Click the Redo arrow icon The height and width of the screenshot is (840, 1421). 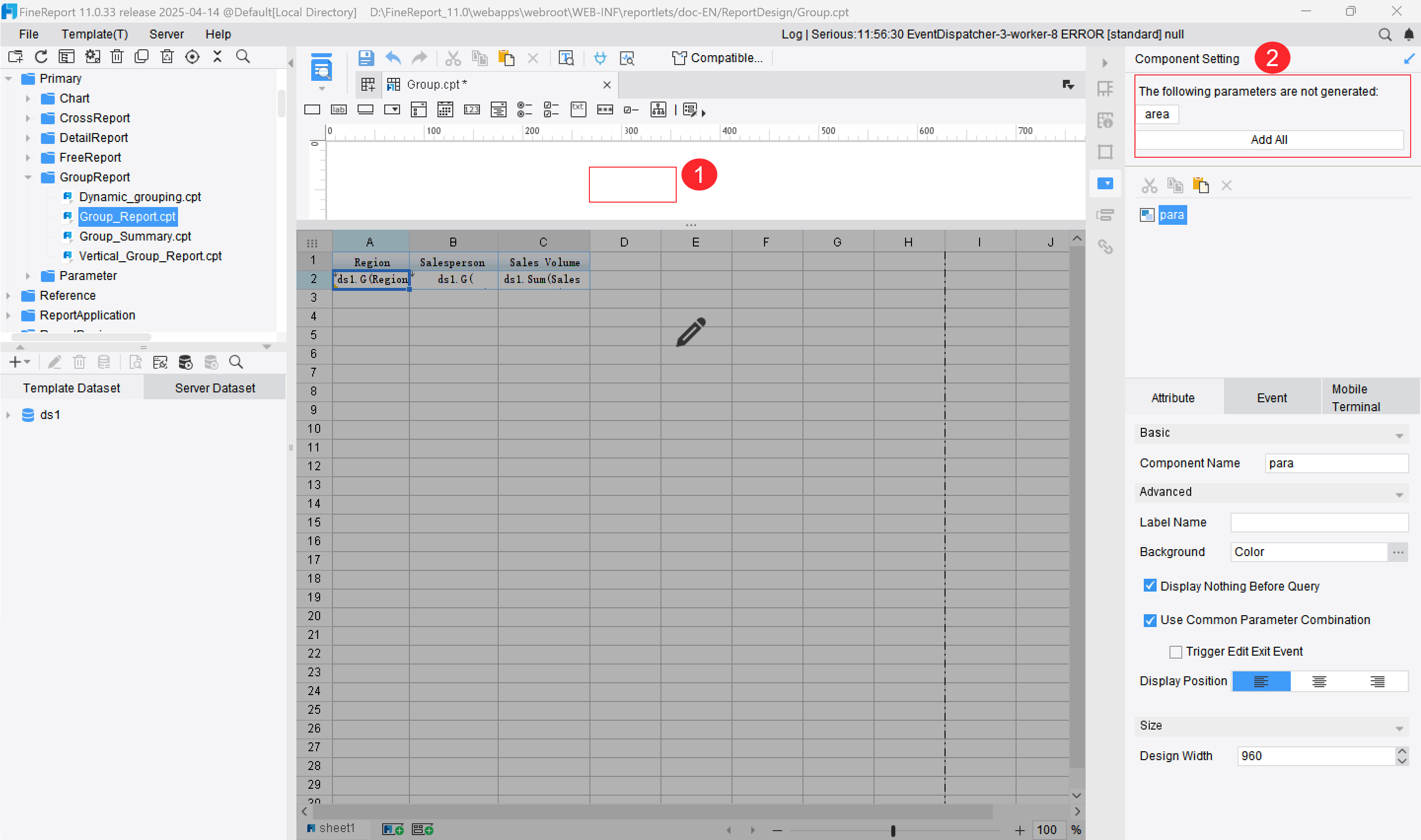point(419,58)
